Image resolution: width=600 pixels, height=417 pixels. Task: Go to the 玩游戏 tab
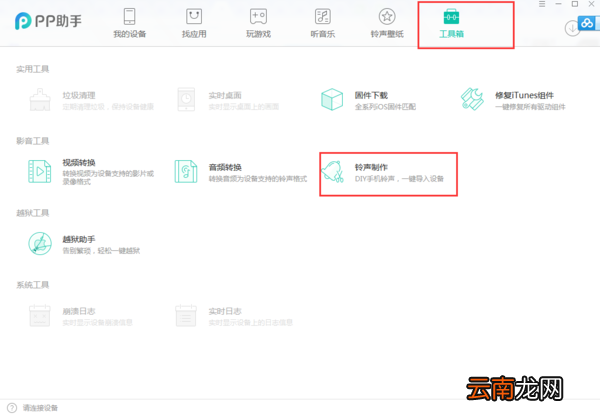click(x=258, y=23)
